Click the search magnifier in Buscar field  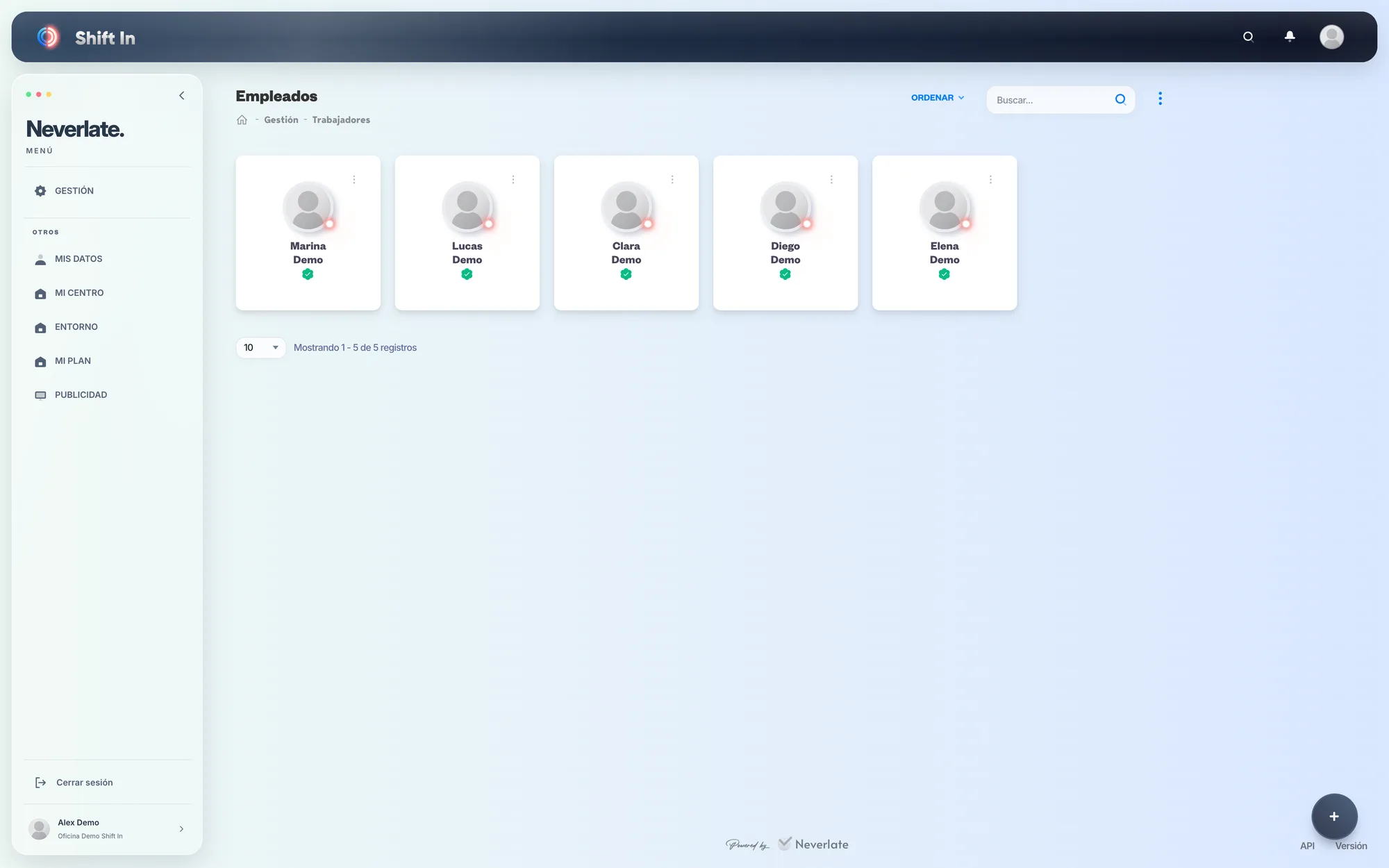point(1120,99)
